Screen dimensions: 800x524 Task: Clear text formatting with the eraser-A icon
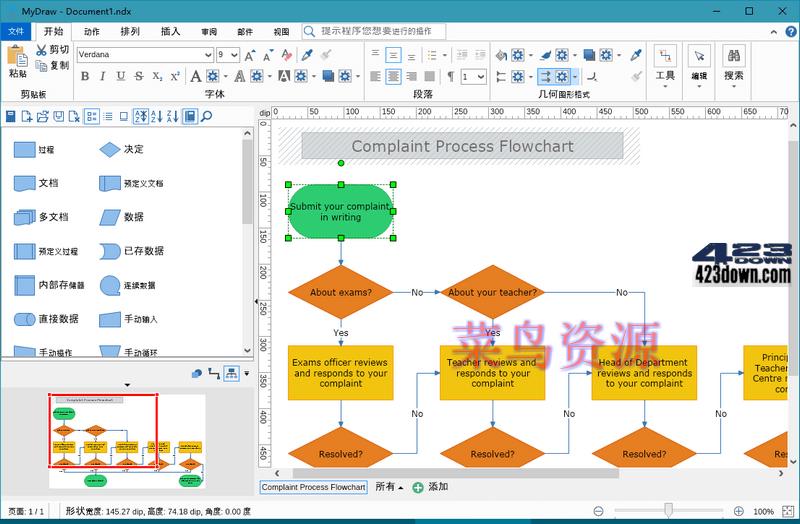pos(287,55)
